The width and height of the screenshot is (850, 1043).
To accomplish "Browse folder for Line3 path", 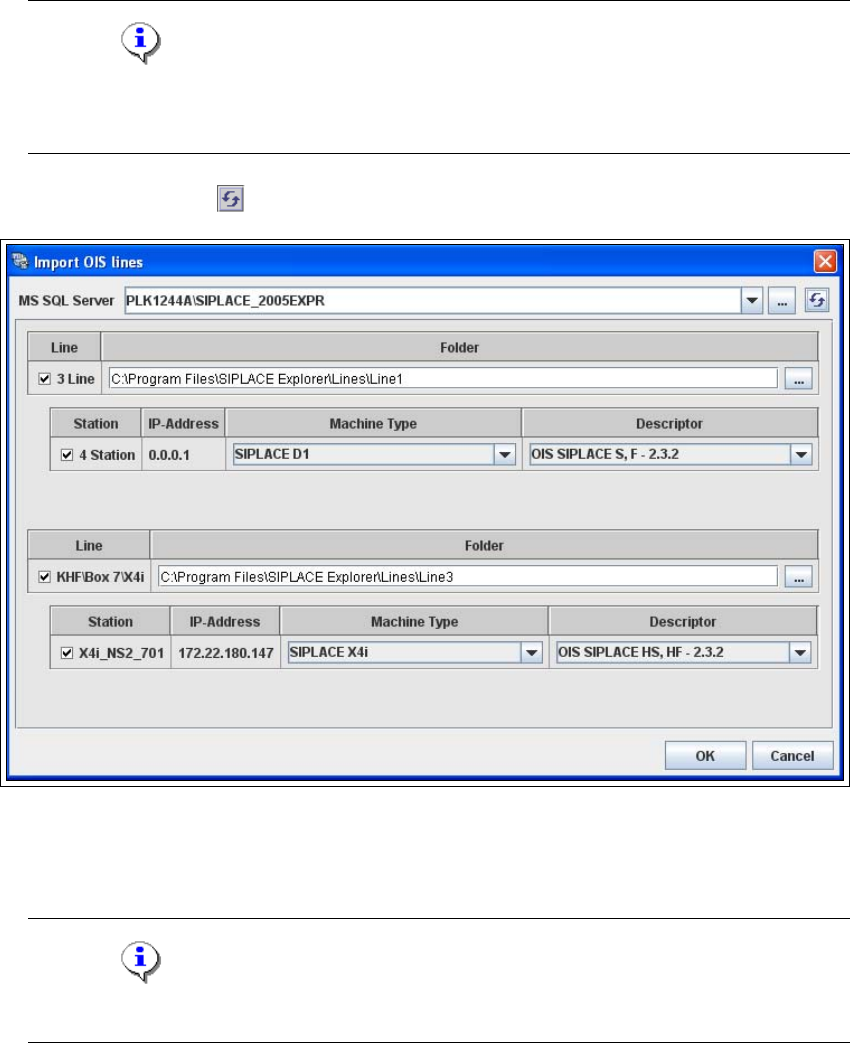I will [798, 577].
